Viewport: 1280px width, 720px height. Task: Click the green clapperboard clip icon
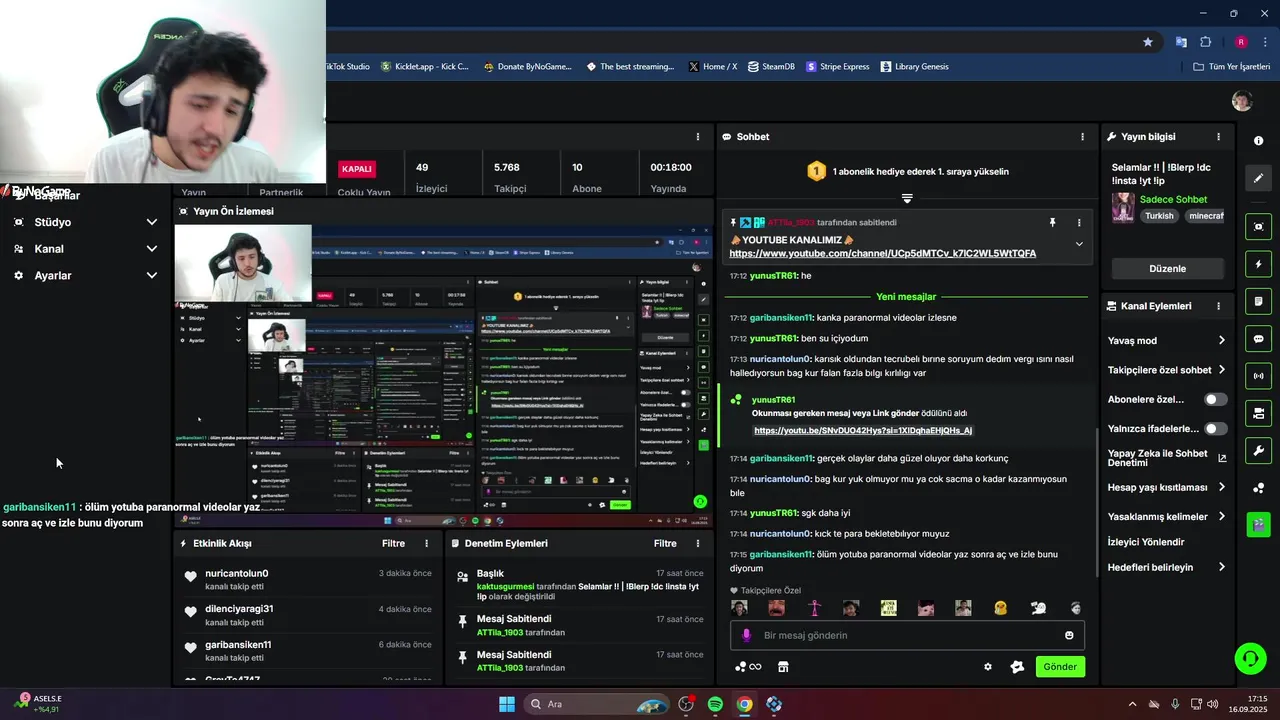point(1259,523)
